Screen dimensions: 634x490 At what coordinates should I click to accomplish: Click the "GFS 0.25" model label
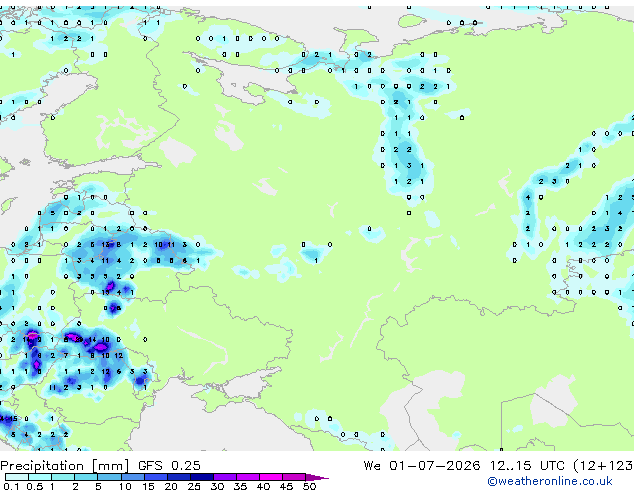click(x=169, y=466)
